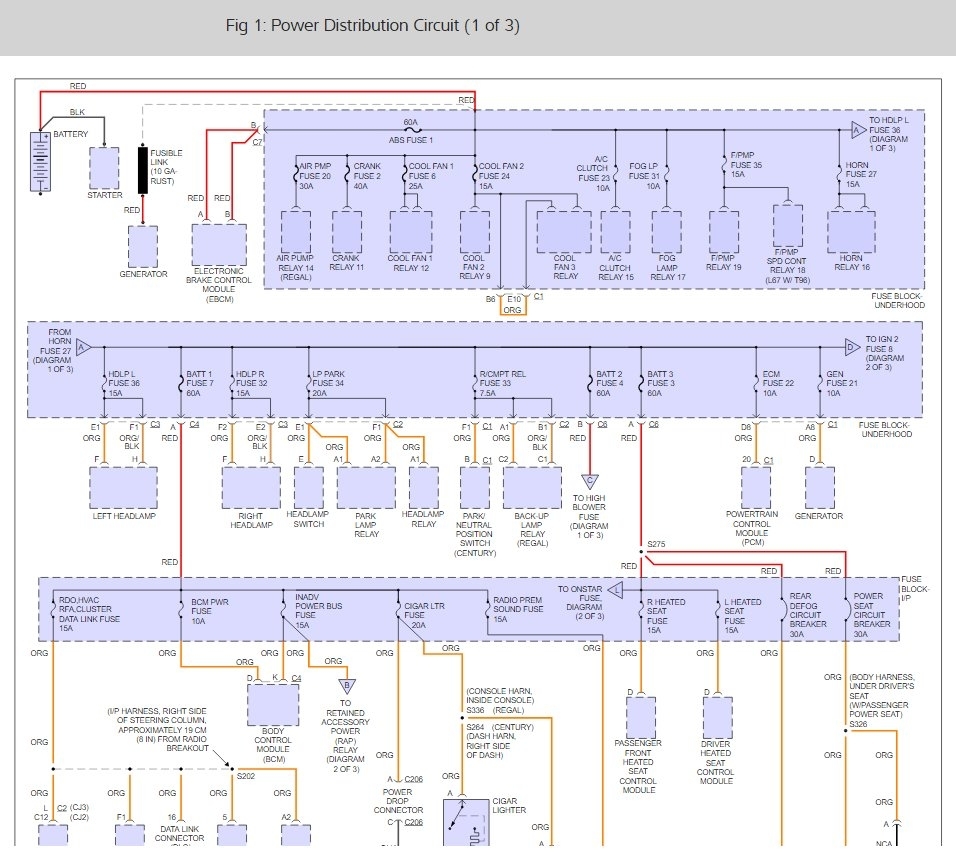Click the 'F/PMP FUSE 35 15A' label
956x868 pixels.
[x=746, y=165]
